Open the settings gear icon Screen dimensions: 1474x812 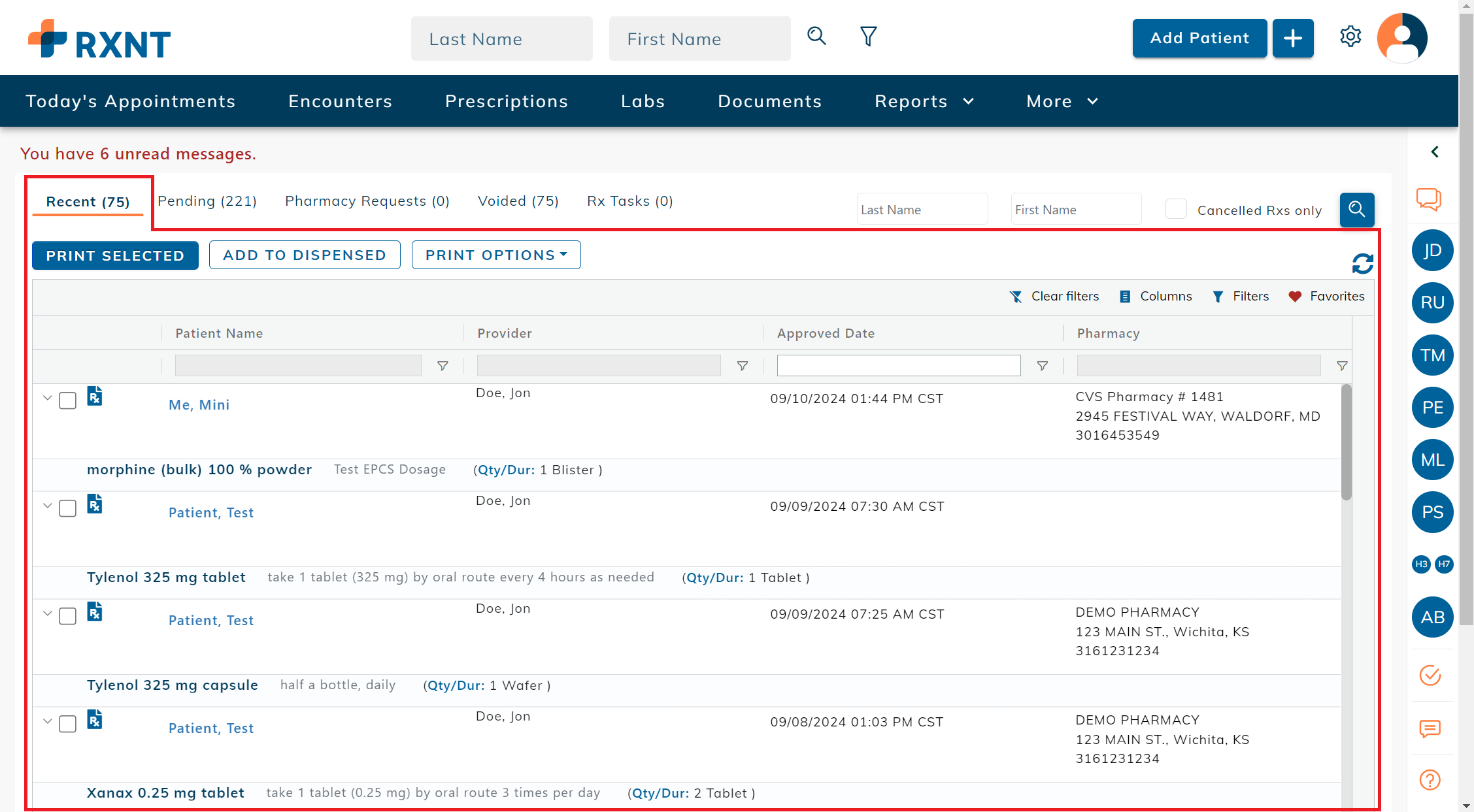(x=1350, y=37)
